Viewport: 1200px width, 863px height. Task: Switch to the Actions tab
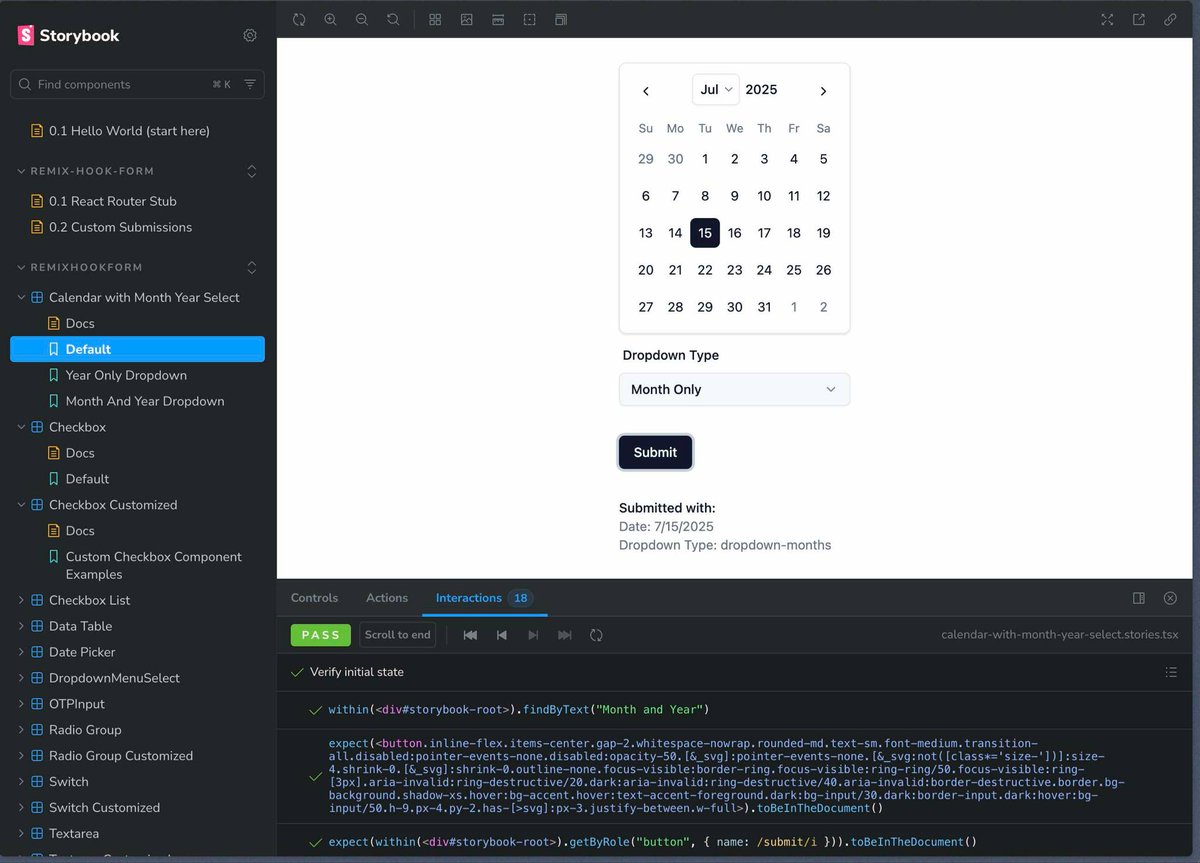387,598
